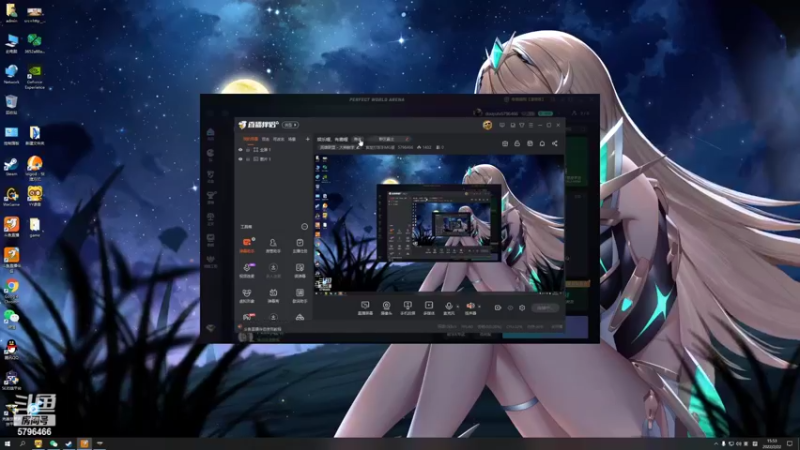800x450 pixels.
Task: Open the bell notification icon above the preview
Action: (x=542, y=143)
